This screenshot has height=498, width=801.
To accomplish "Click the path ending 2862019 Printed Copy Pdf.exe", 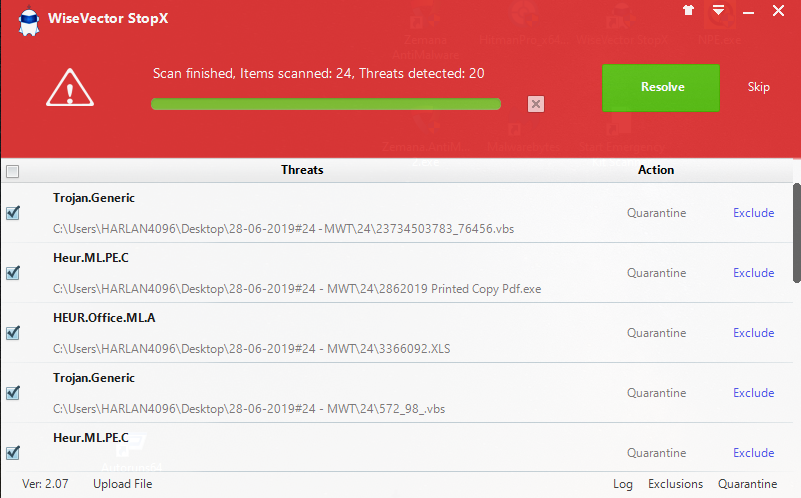I will click(x=297, y=289).
